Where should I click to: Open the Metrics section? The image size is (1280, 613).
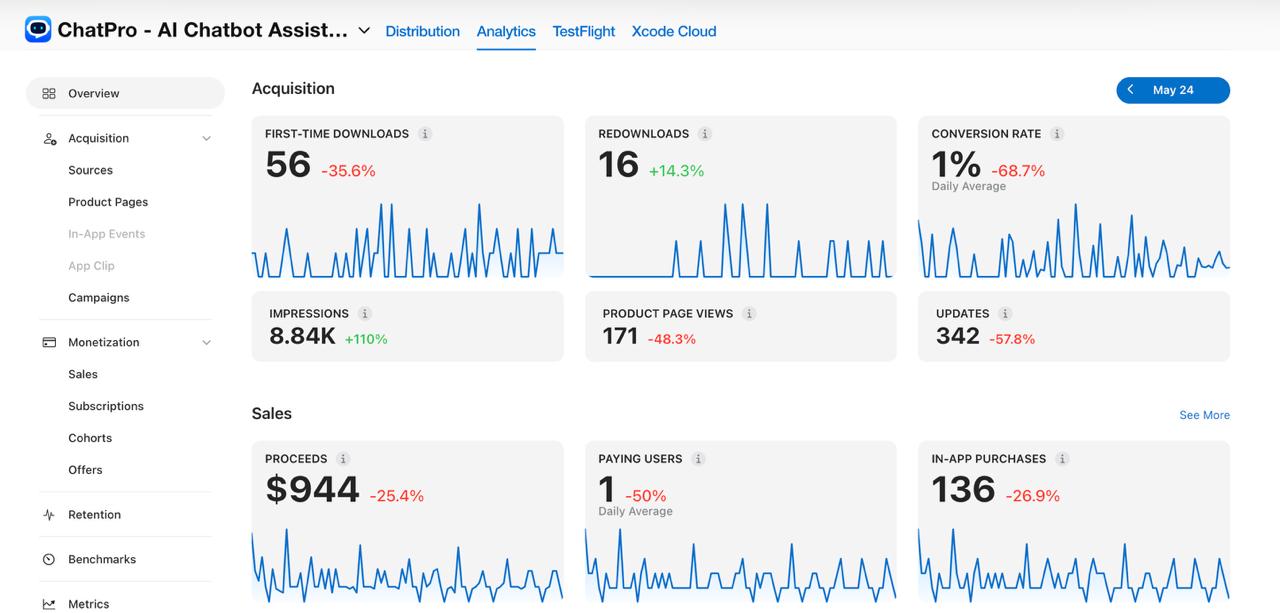coord(88,604)
